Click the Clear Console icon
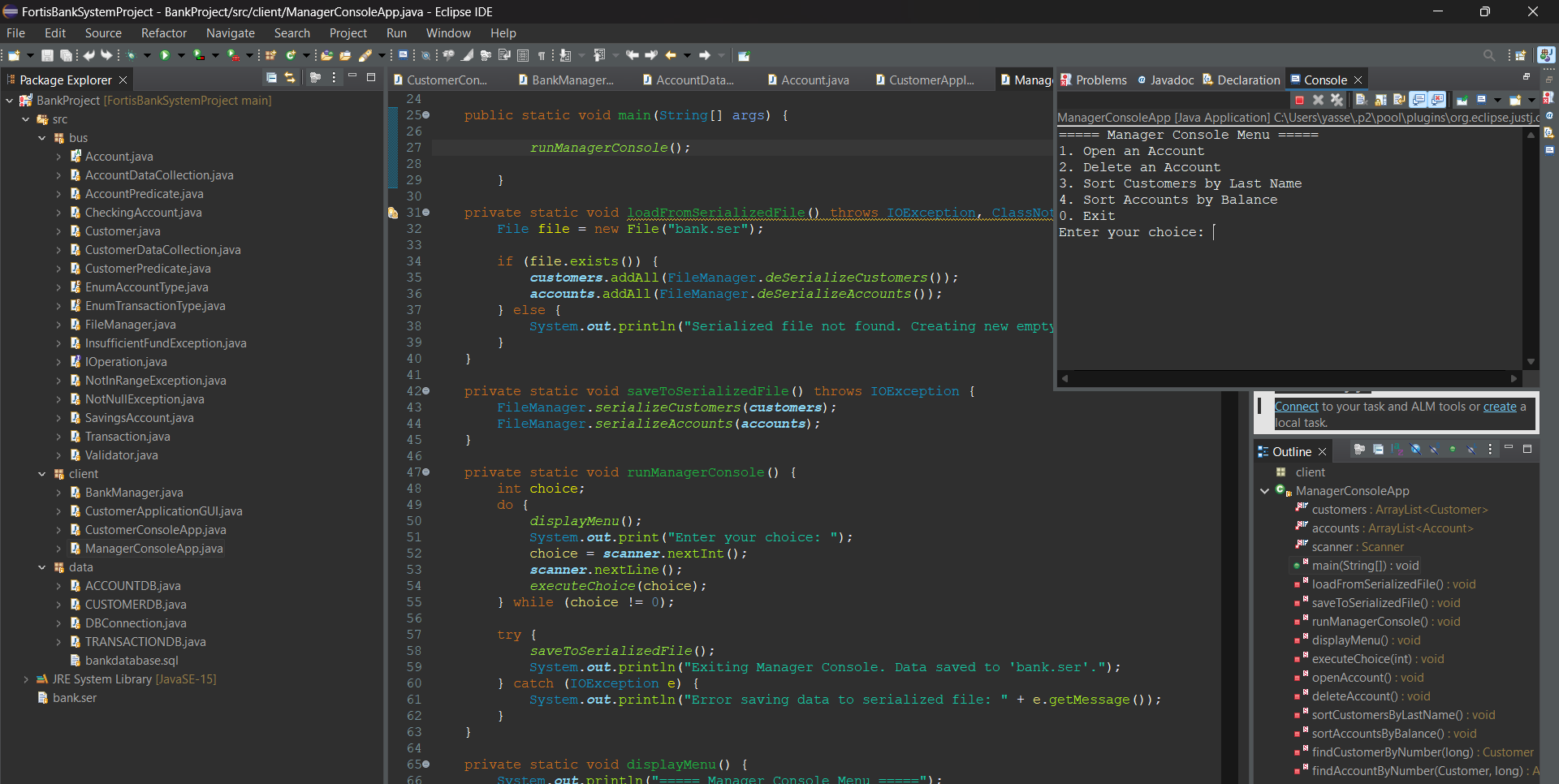 point(1362,100)
